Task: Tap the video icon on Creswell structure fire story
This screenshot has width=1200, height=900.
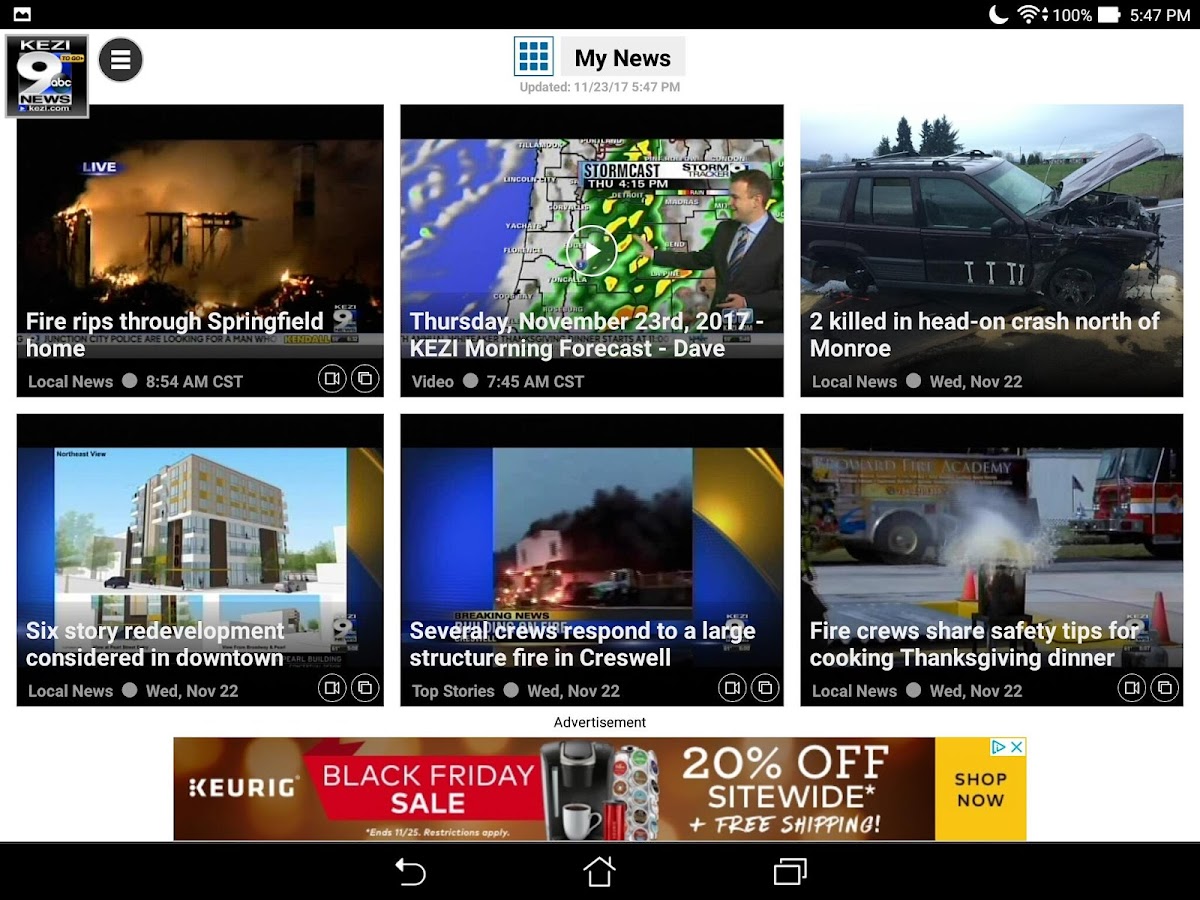Action: click(733, 688)
